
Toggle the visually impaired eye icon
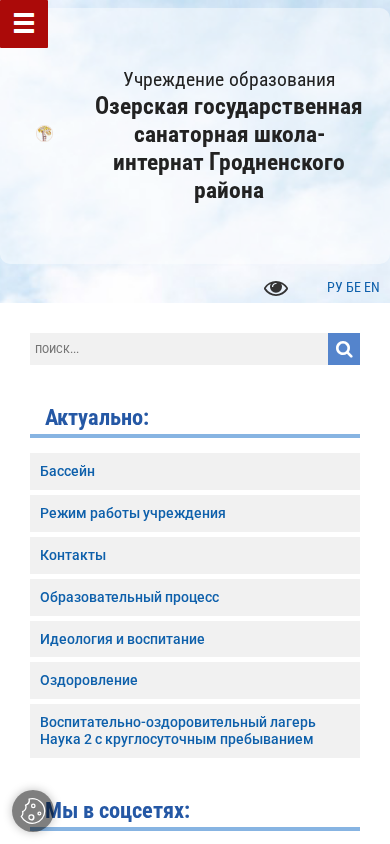(276, 289)
